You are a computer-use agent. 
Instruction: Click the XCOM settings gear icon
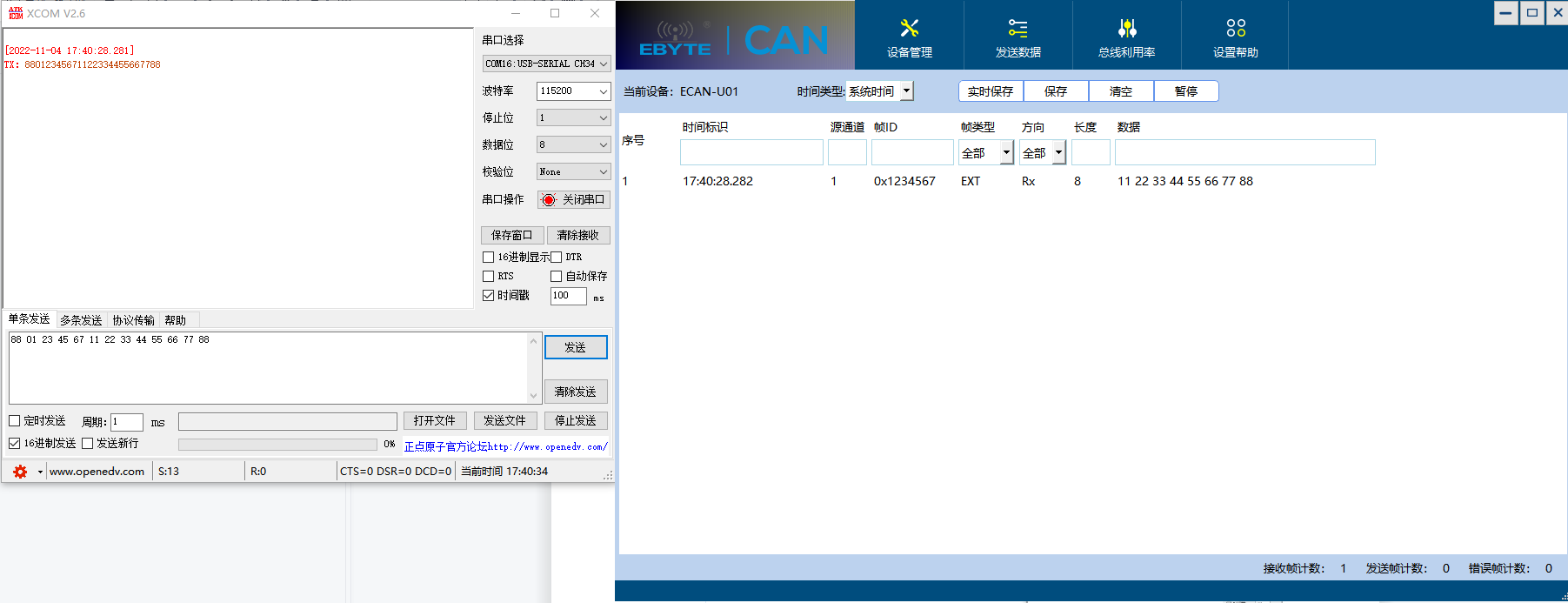(20, 472)
